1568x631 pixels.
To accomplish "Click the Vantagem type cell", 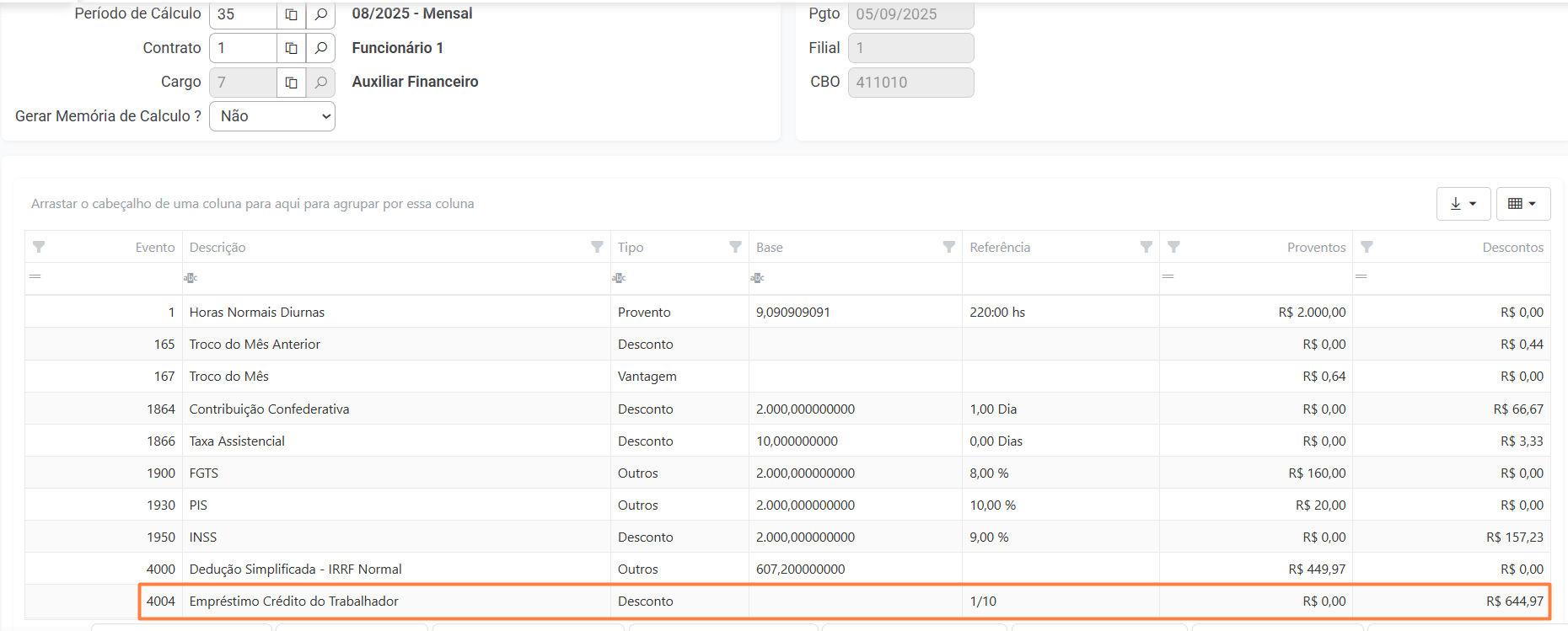I will (x=679, y=376).
